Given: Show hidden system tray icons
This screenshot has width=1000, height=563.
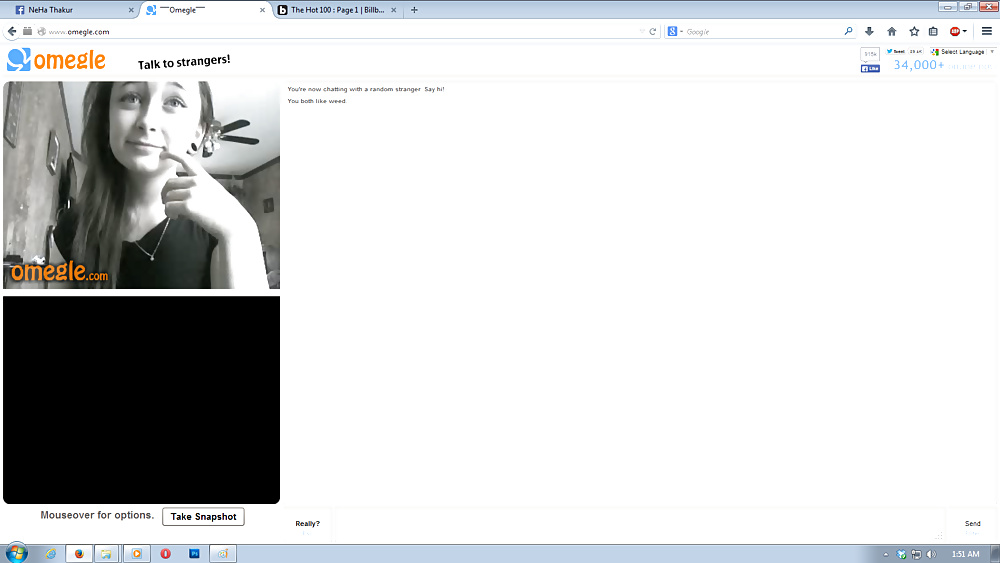Looking at the screenshot, I should (885, 554).
